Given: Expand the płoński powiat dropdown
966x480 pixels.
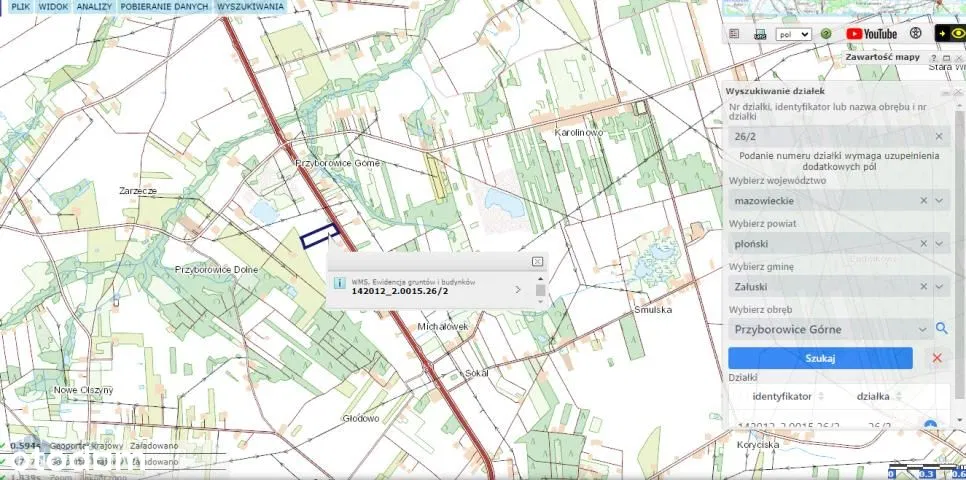Looking at the screenshot, I should point(939,243).
